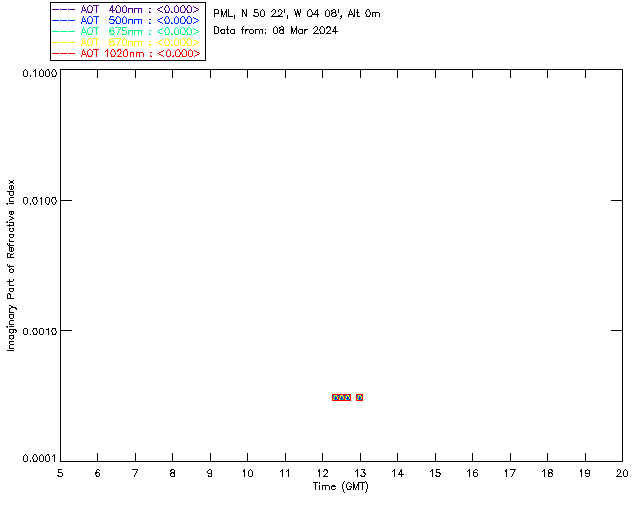Click the green dashed line sample for 675nm

click(x=63, y=31)
